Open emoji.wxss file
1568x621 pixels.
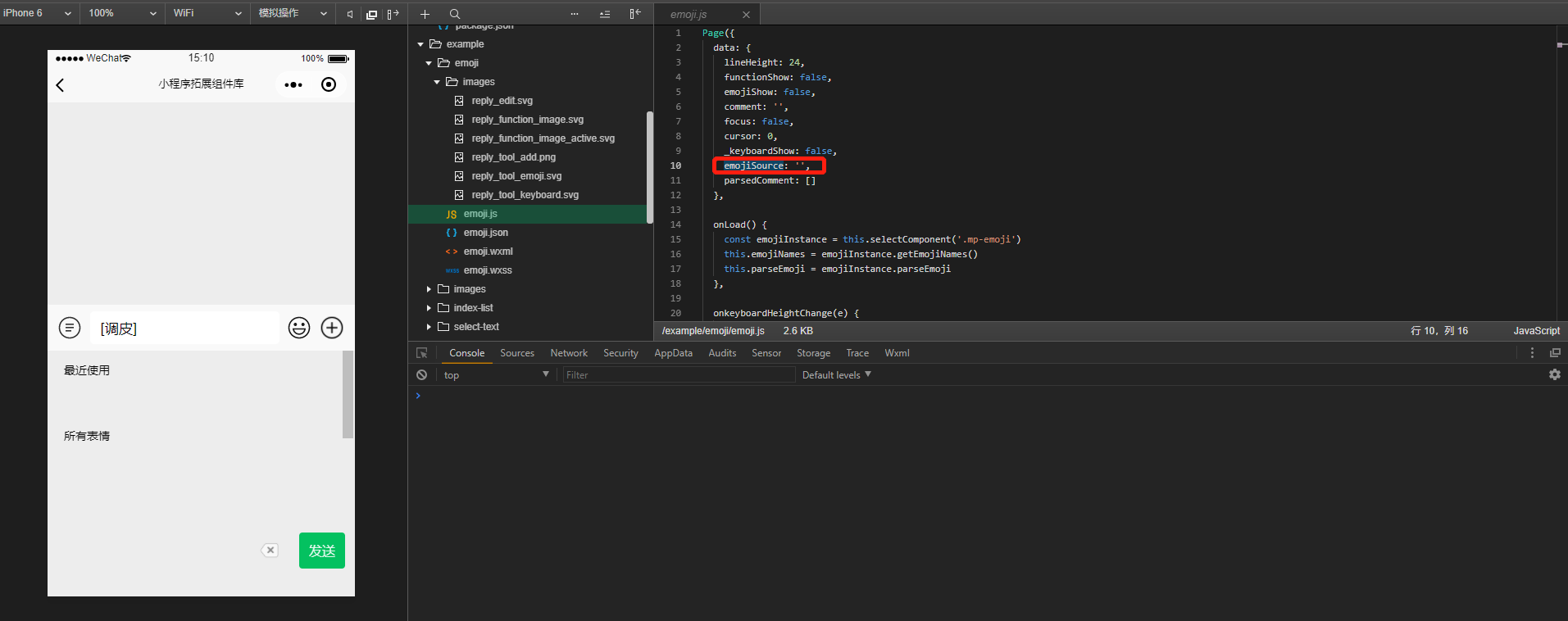tap(488, 270)
